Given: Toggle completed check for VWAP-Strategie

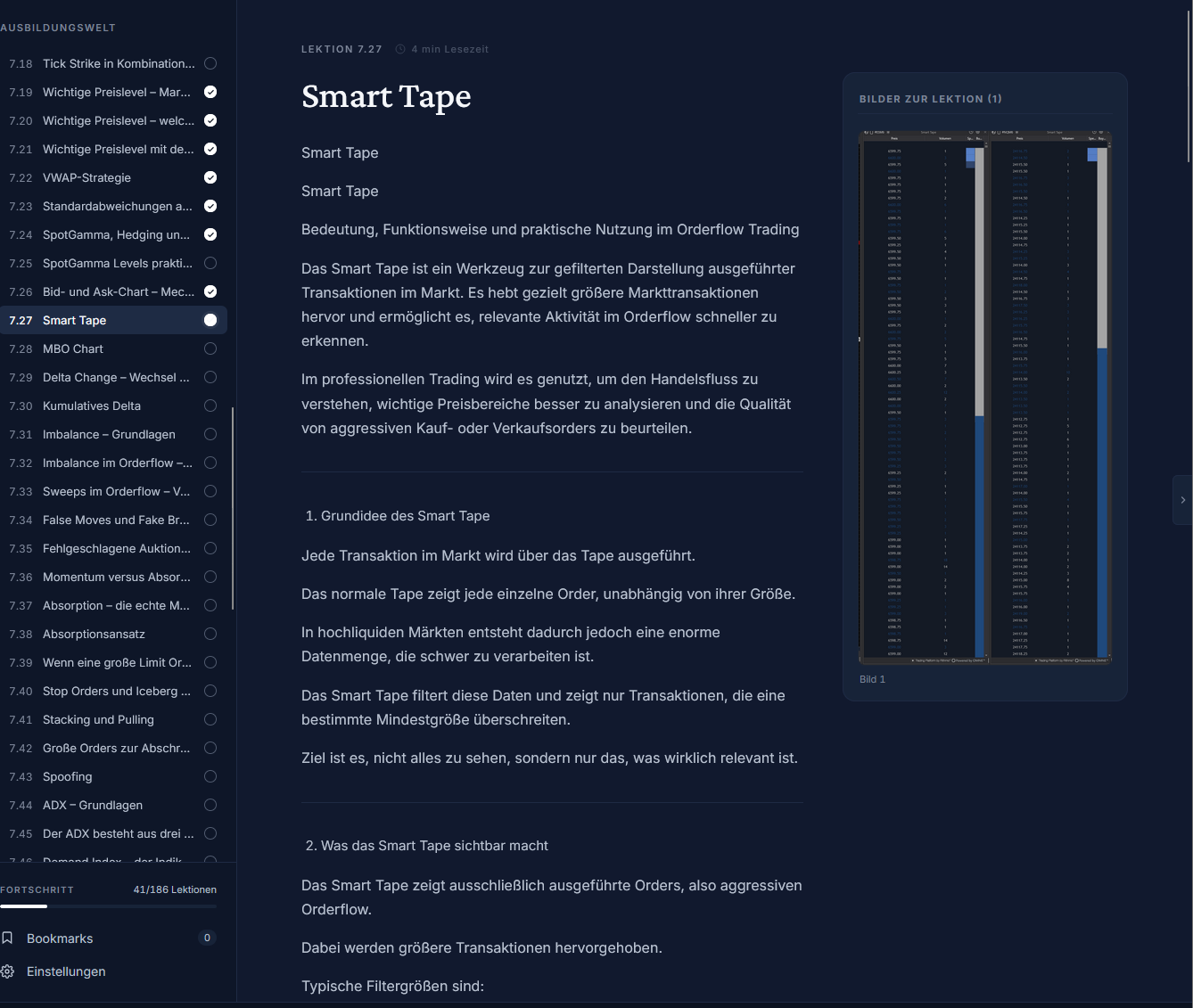Looking at the screenshot, I should [x=210, y=177].
